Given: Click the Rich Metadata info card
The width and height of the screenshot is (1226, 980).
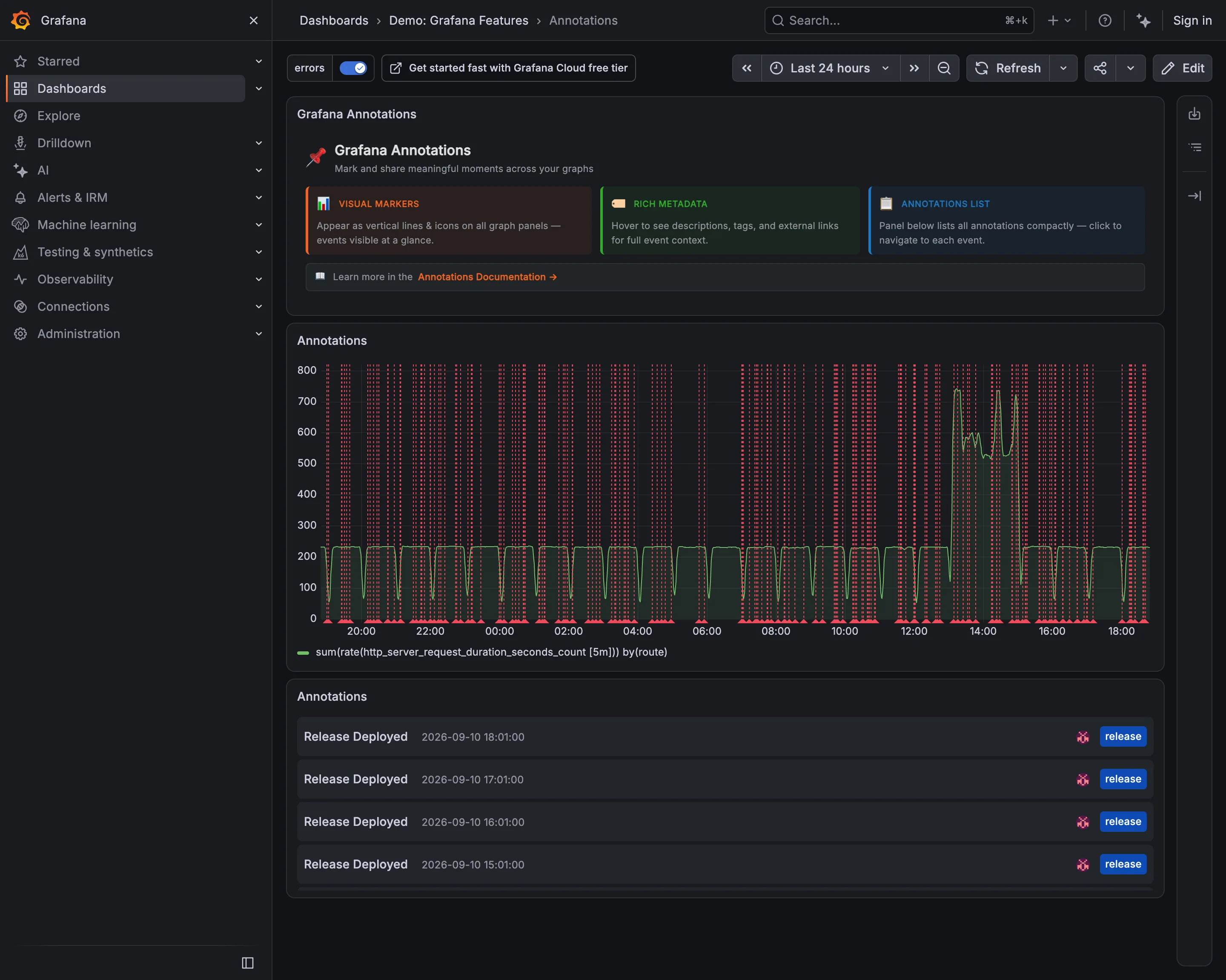Looking at the screenshot, I should pos(730,221).
